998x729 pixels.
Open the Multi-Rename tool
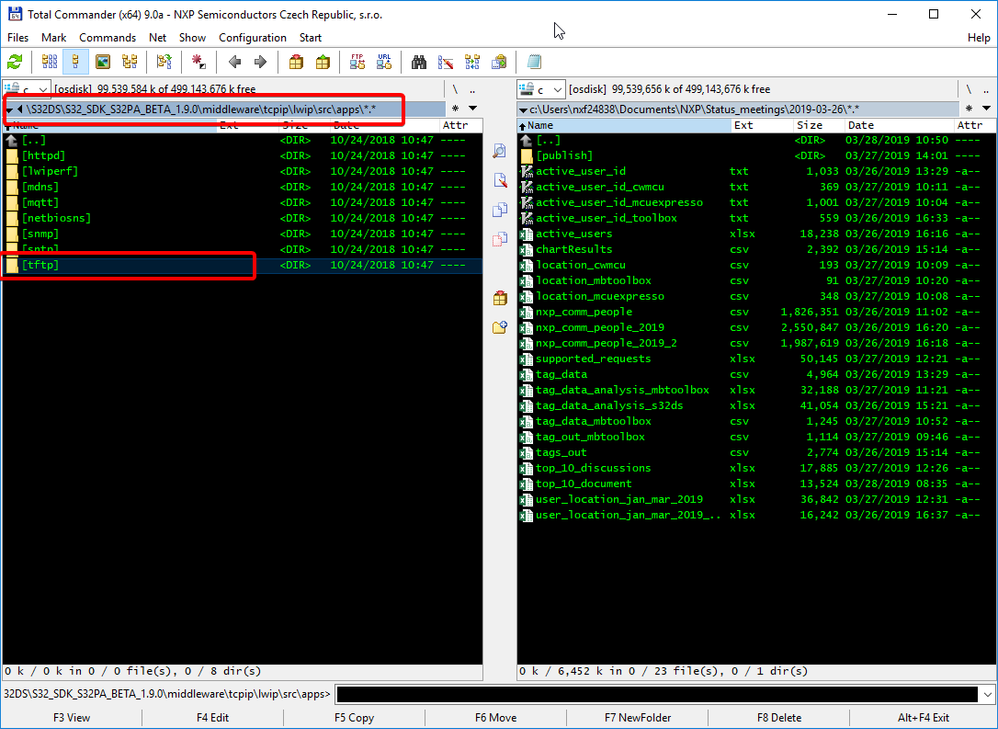tap(446, 62)
